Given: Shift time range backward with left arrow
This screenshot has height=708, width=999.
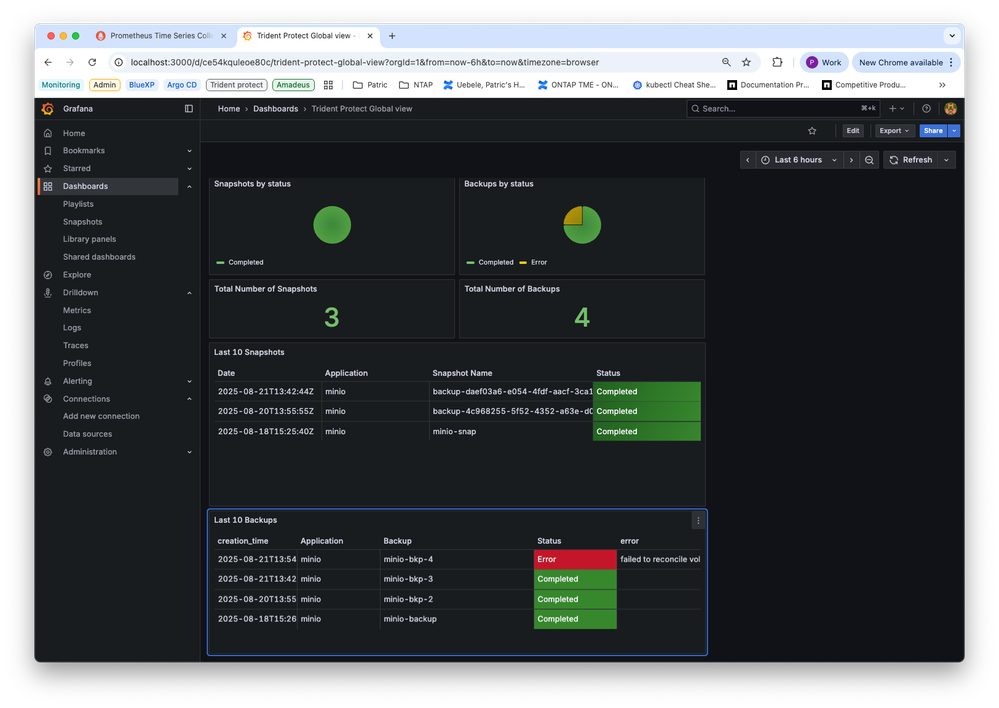Looking at the screenshot, I should (x=748, y=160).
